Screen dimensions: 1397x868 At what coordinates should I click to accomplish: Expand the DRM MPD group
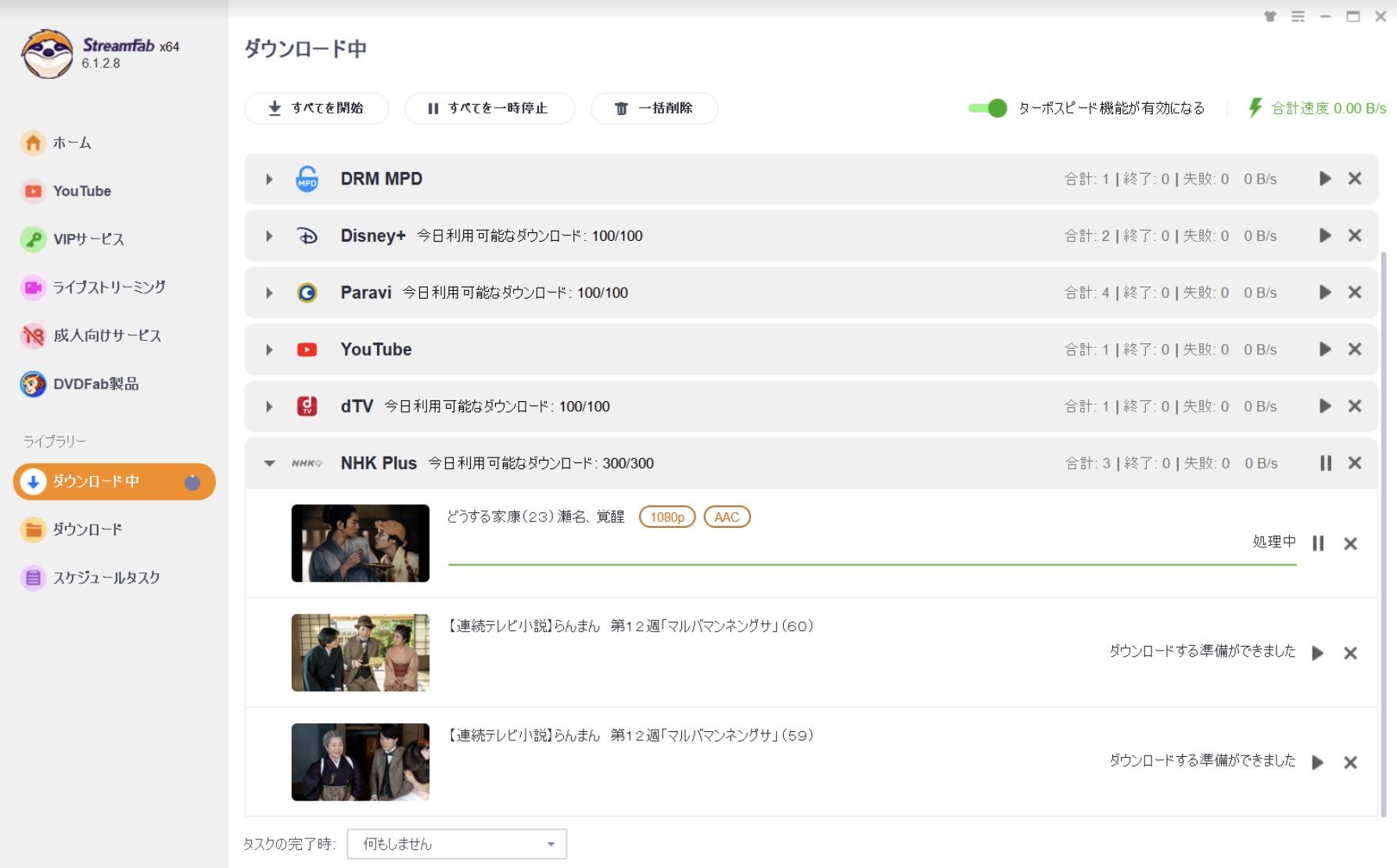click(x=269, y=179)
